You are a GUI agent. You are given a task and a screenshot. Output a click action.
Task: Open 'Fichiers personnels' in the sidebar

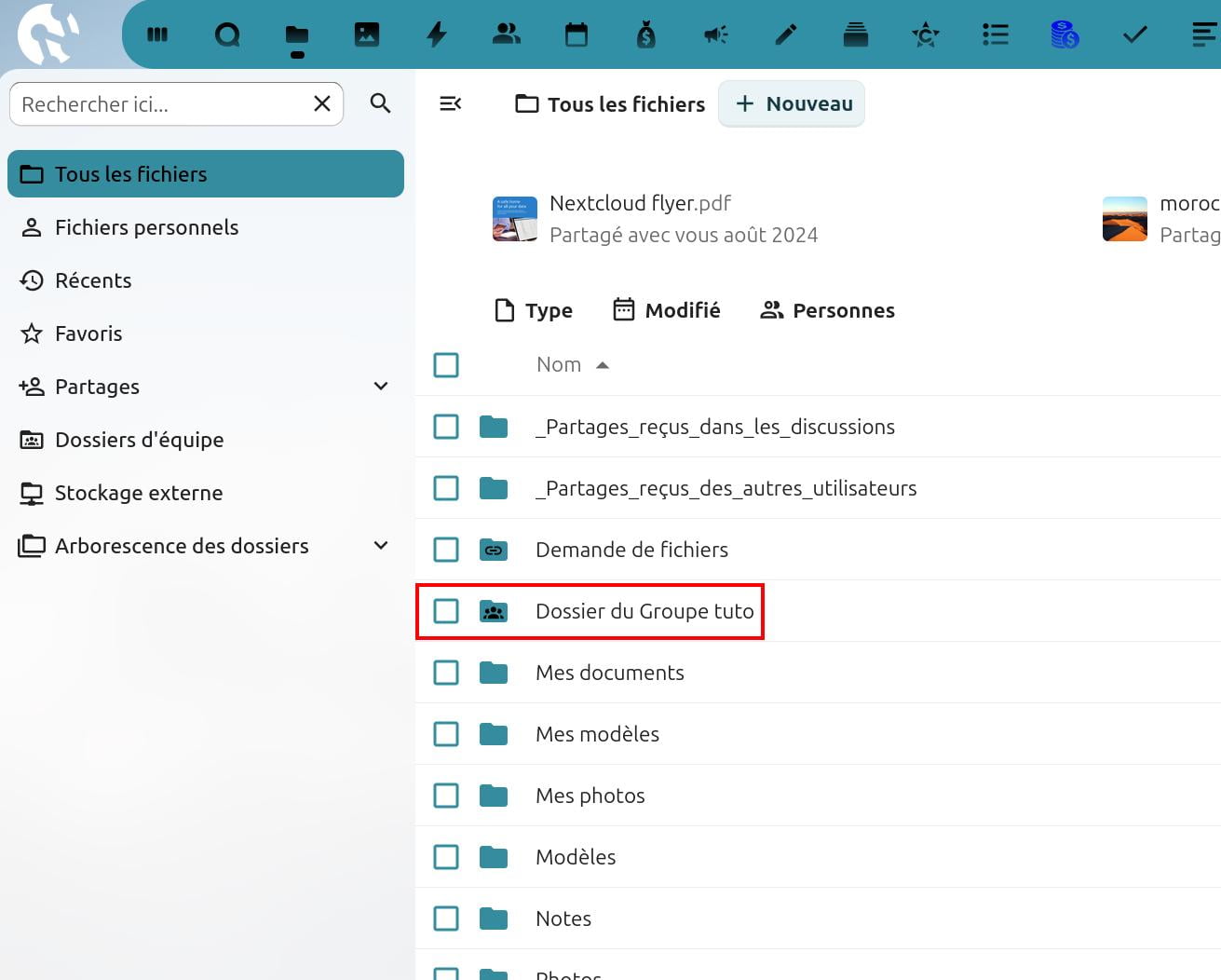click(206, 227)
